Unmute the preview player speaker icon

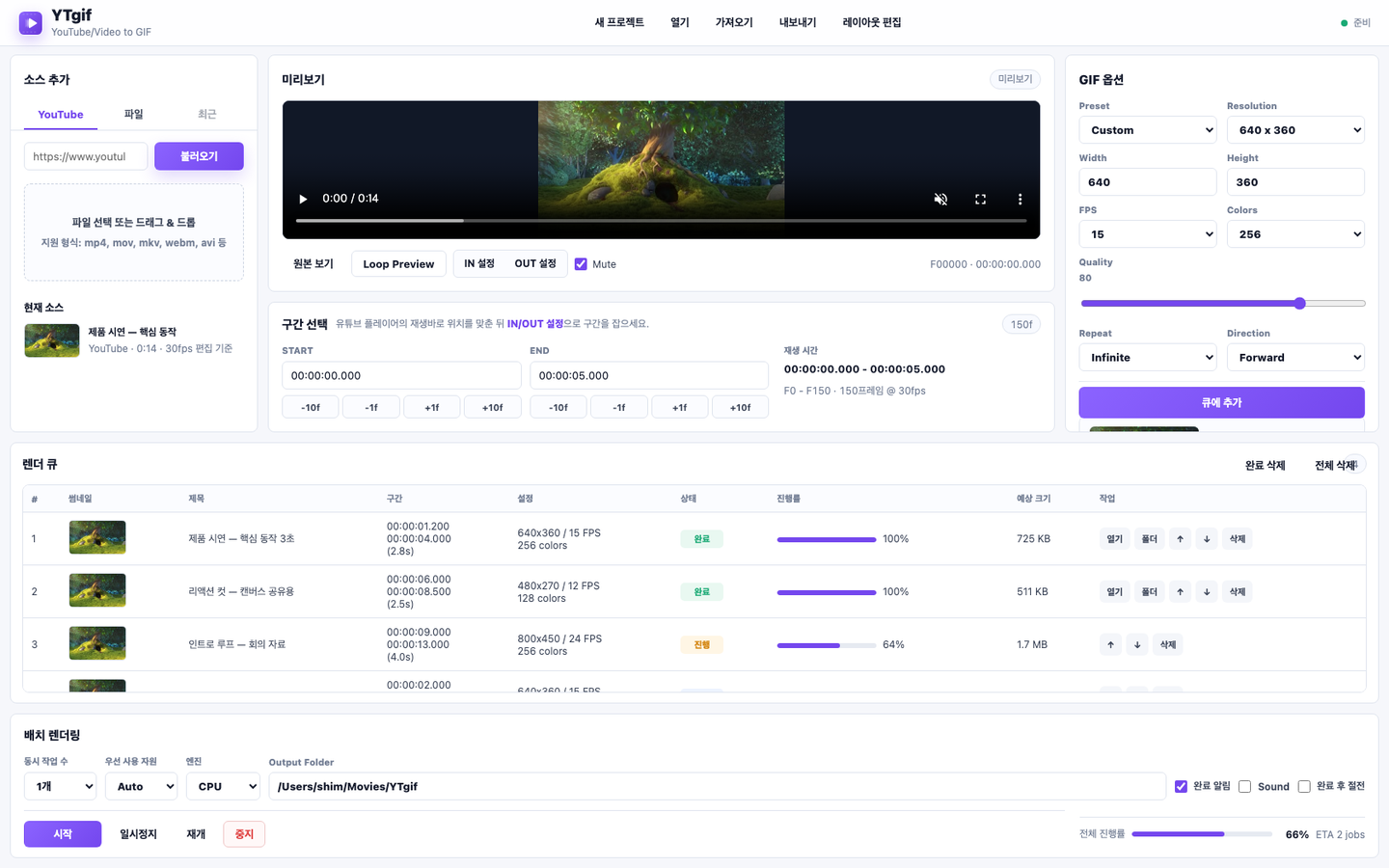pos(940,199)
